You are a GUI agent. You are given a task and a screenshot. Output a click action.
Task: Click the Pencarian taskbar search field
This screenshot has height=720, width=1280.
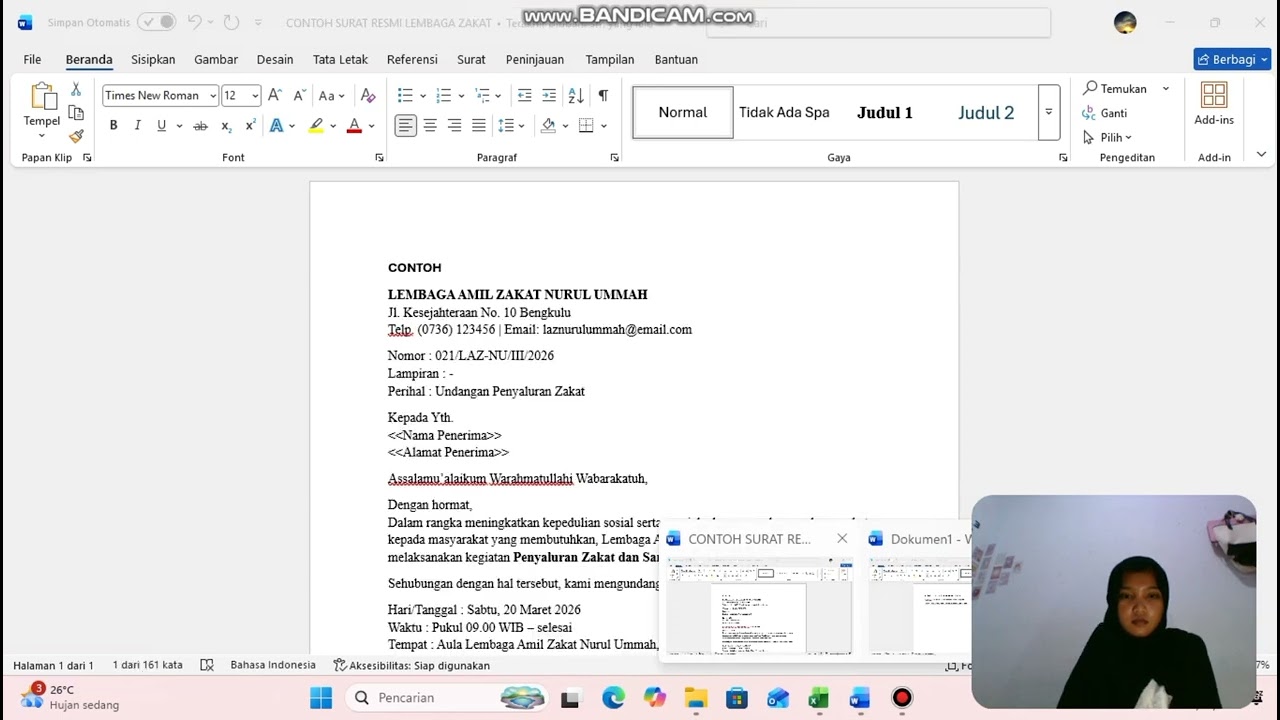[447, 698]
